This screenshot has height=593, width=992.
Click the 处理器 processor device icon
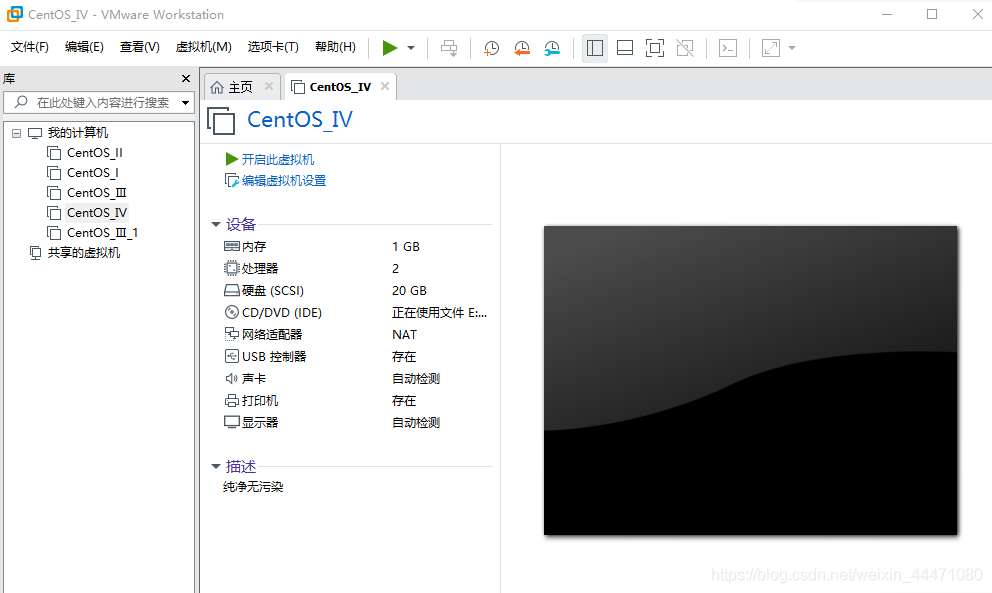click(x=232, y=268)
